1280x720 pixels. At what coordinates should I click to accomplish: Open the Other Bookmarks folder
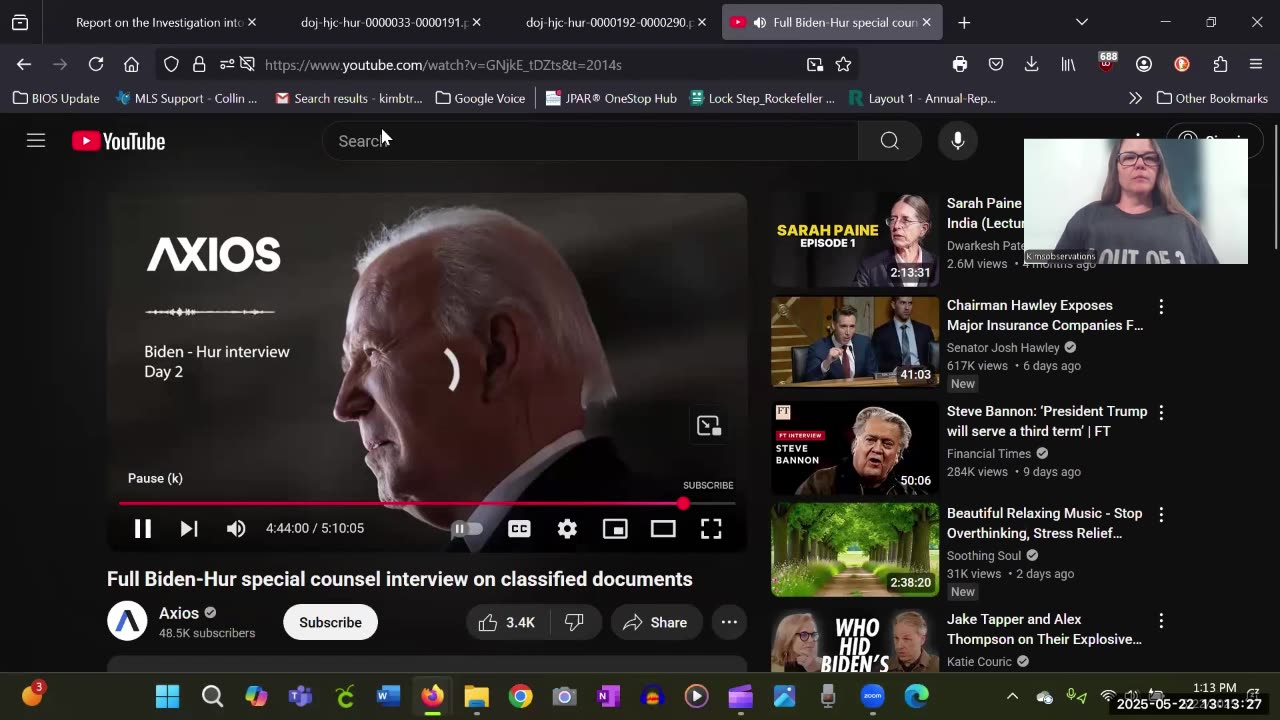point(1212,98)
